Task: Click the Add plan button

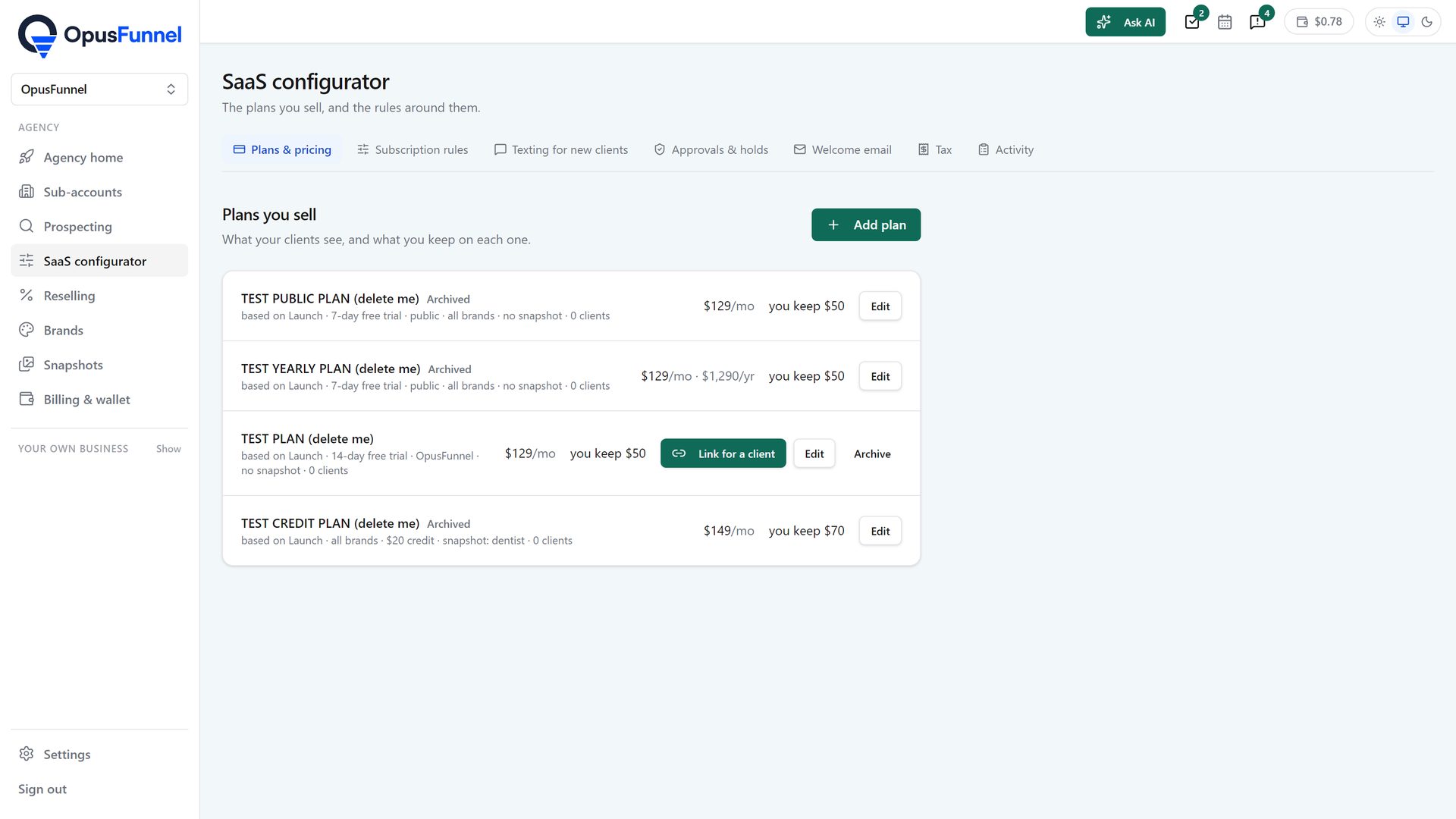Action: [x=866, y=225]
